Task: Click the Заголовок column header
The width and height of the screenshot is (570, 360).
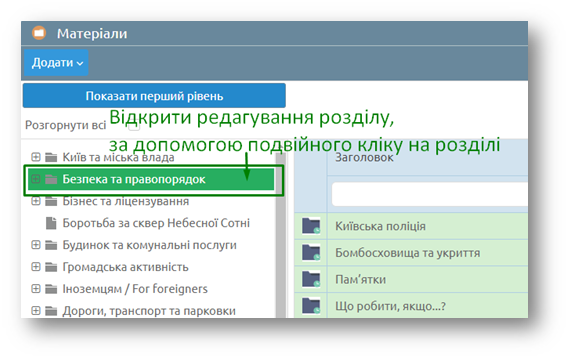Action: (364, 157)
